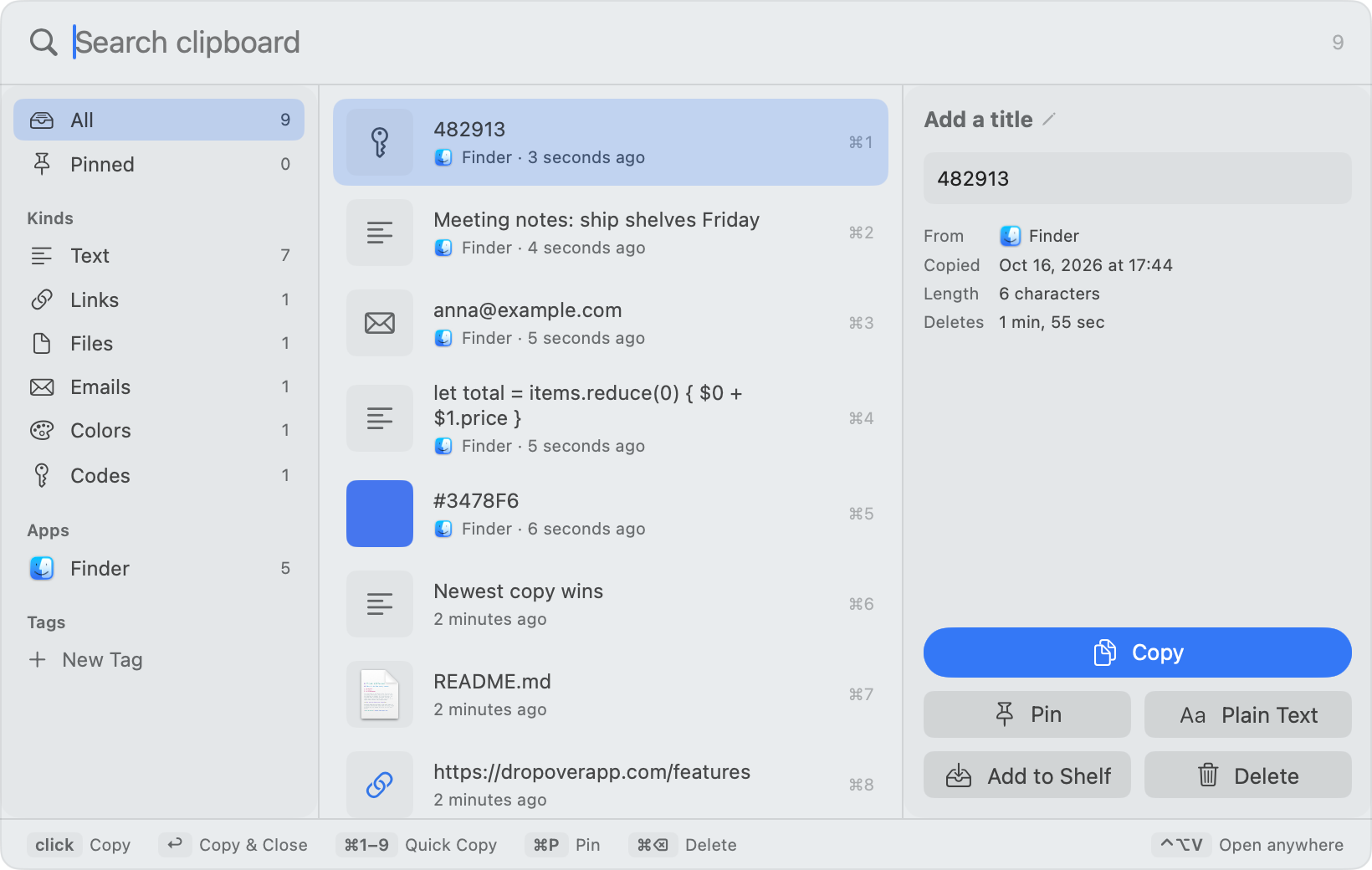This screenshot has height=870, width=1372.
Task: Click the Add to Shelf button
Action: tap(1027, 775)
